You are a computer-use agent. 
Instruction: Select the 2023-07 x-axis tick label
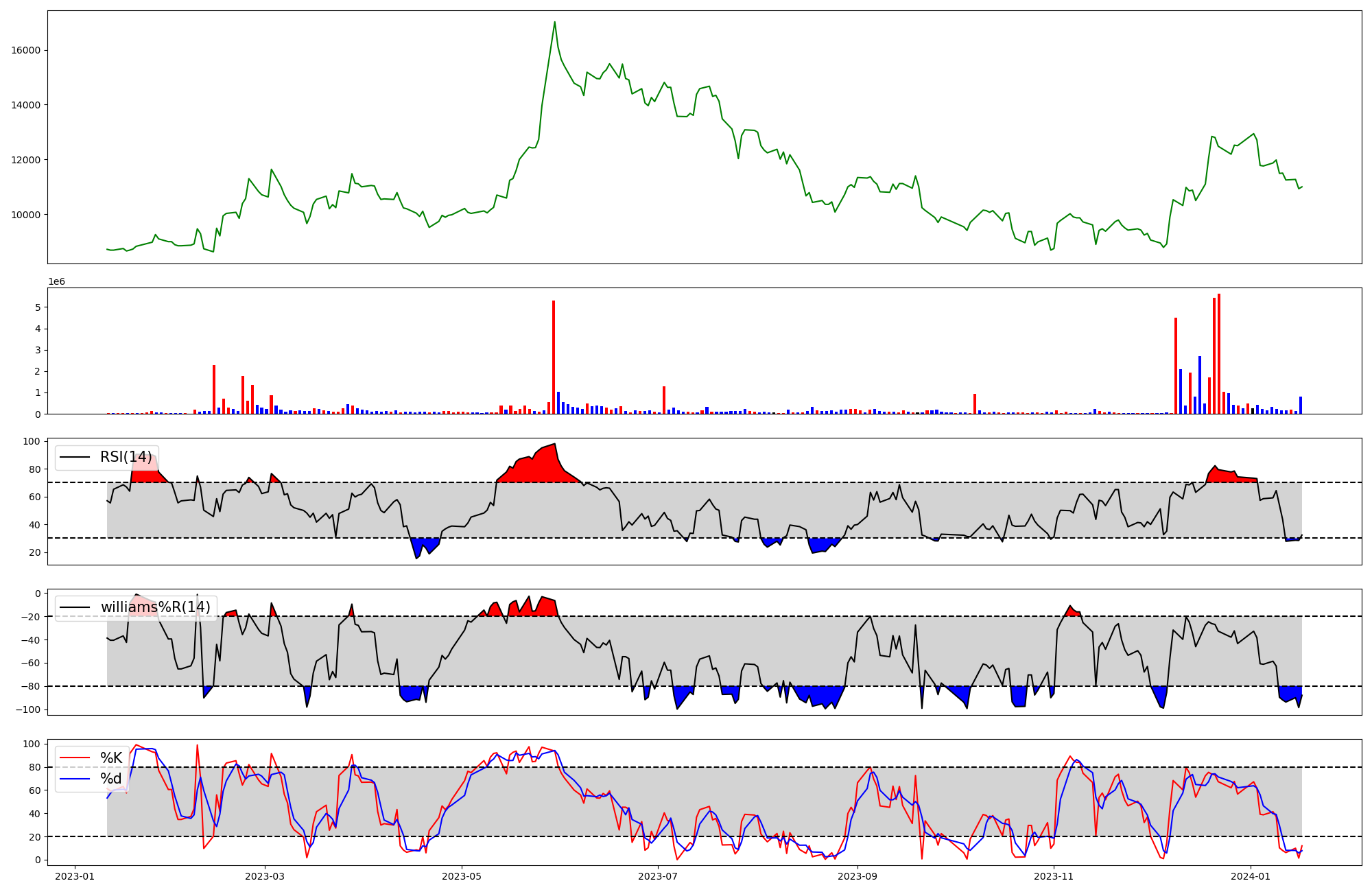(x=658, y=876)
